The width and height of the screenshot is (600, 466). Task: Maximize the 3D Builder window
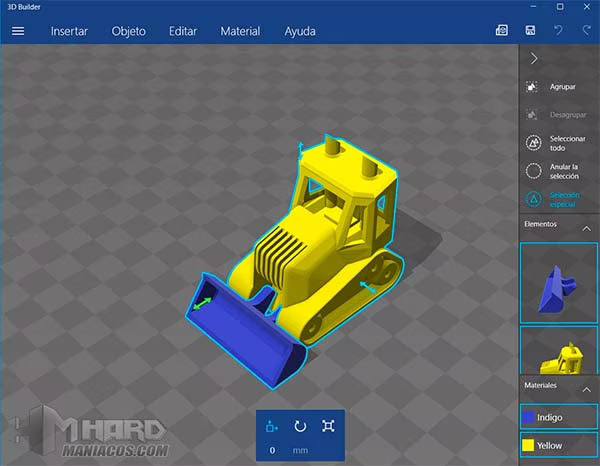(x=560, y=7)
